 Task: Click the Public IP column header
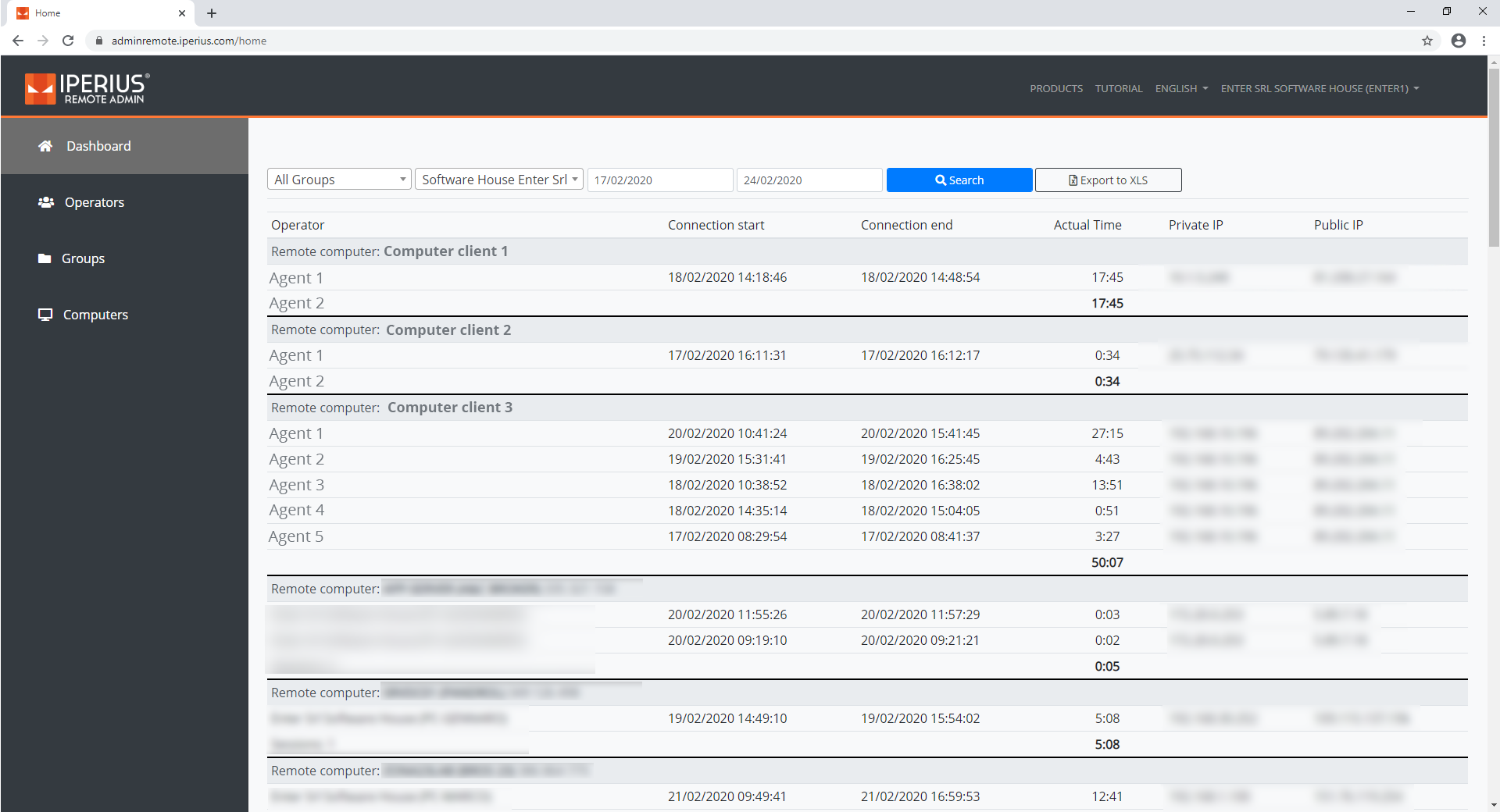[1338, 225]
